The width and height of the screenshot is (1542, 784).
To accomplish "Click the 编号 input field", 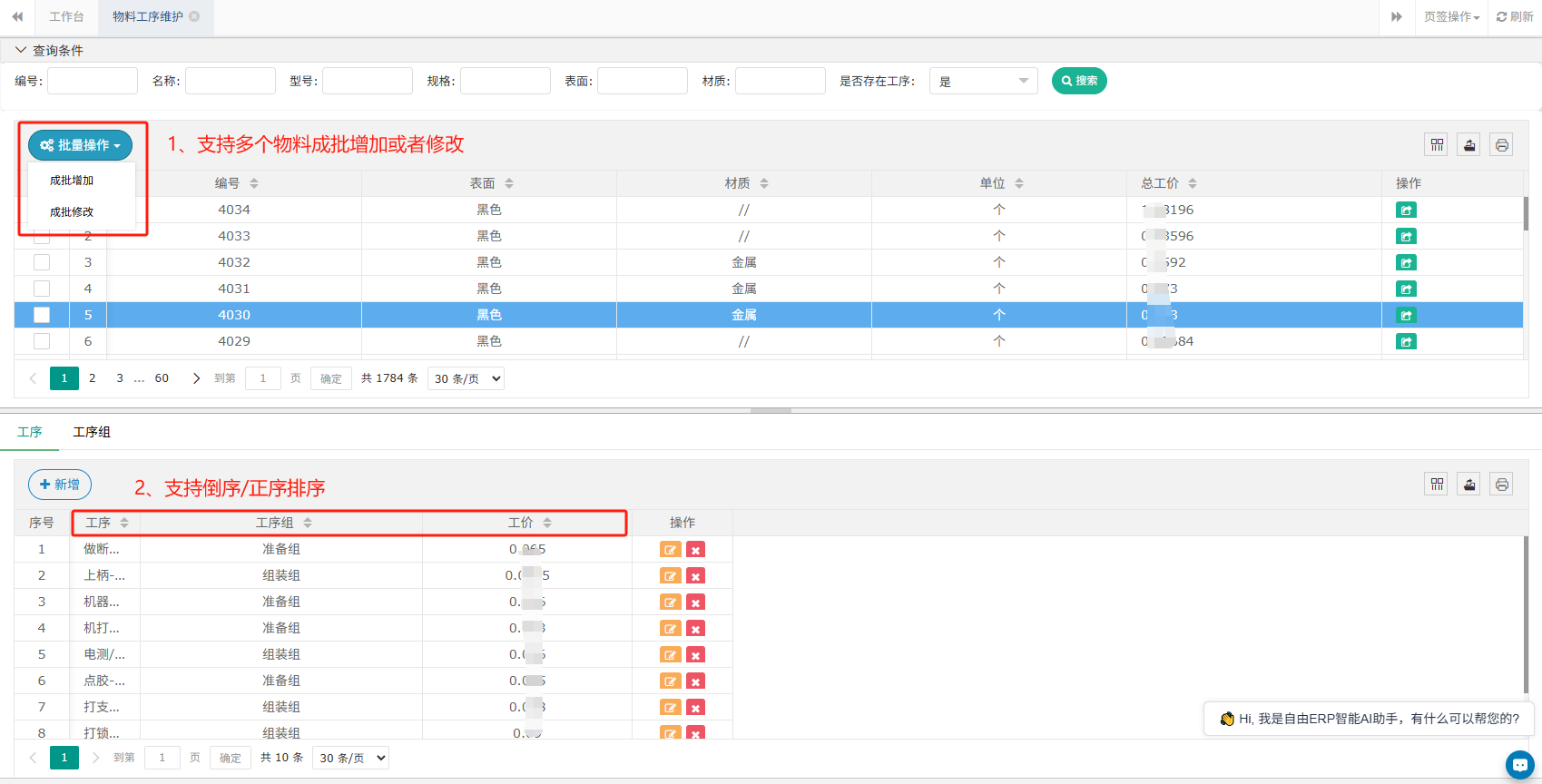I will click(93, 81).
